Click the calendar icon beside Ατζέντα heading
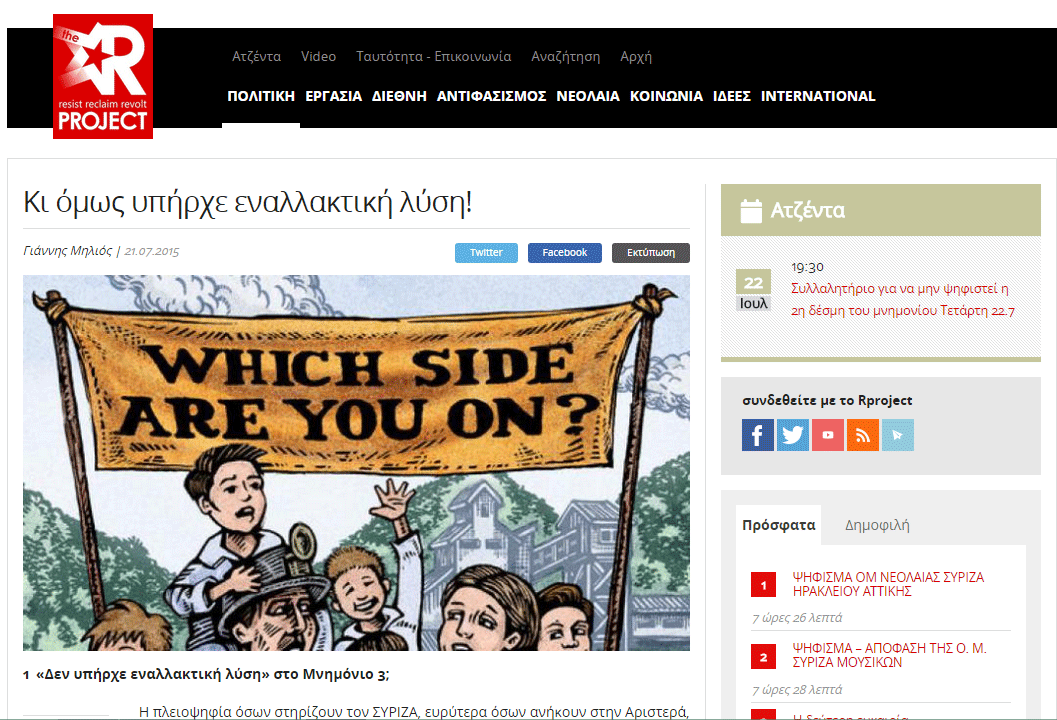 click(x=751, y=210)
